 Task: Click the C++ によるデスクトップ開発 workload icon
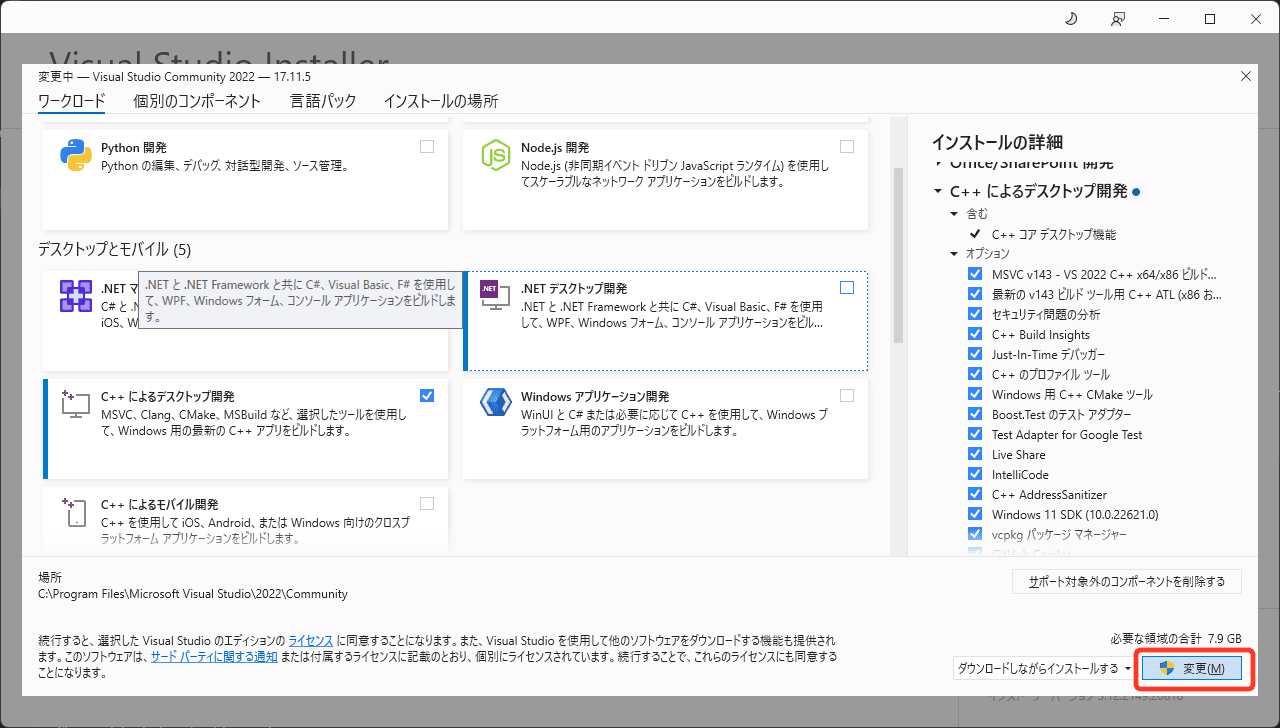click(75, 405)
